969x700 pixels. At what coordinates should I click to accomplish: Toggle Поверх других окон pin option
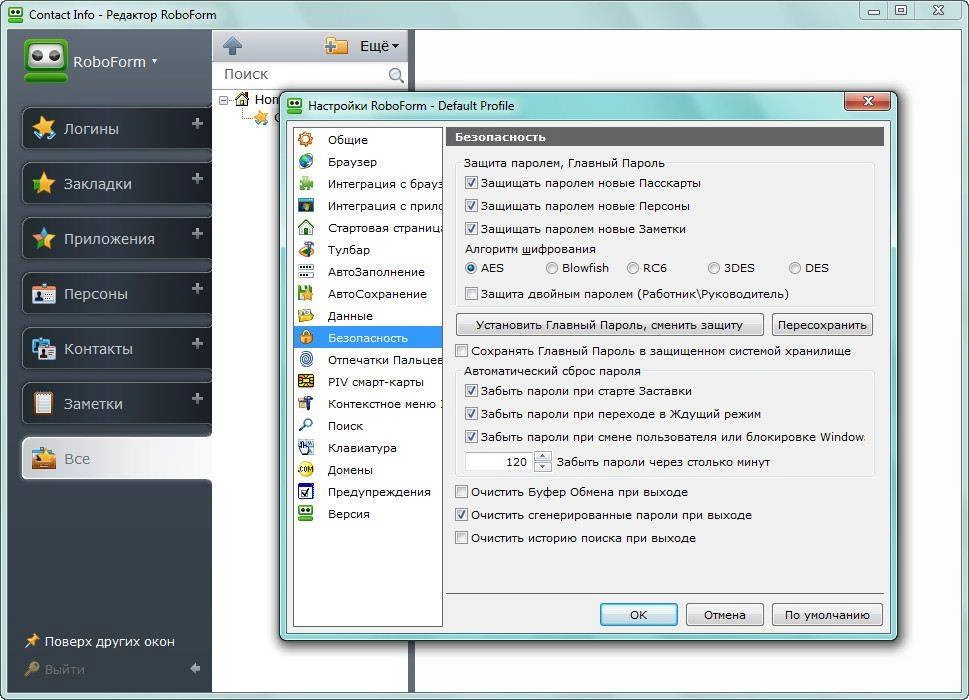[x=100, y=641]
